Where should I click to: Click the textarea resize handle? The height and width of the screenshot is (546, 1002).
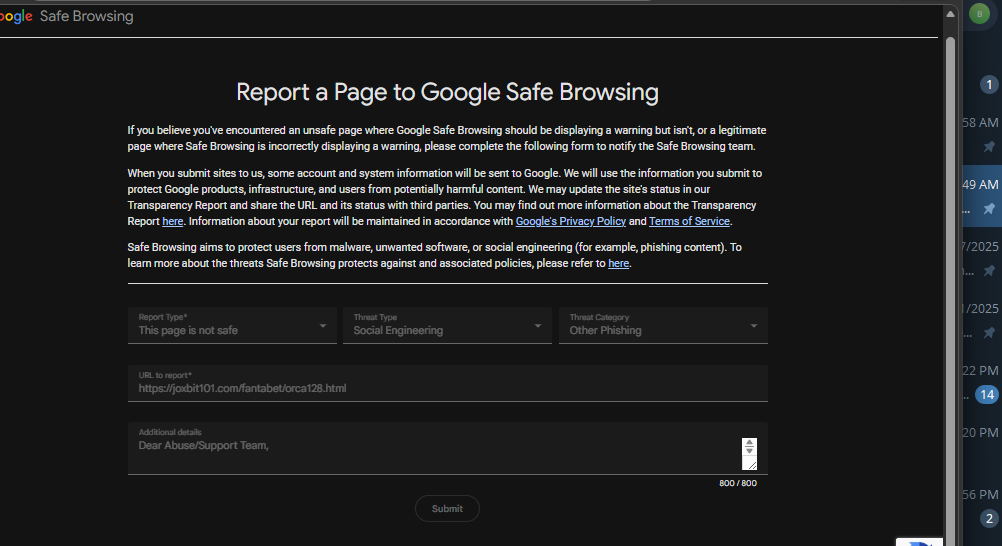click(x=750, y=464)
